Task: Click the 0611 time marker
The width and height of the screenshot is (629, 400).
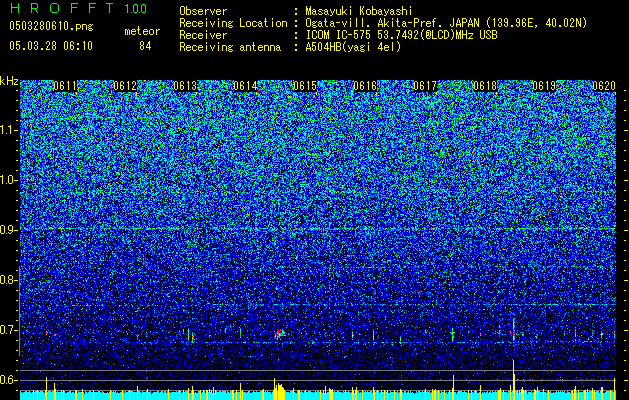Action: click(65, 86)
